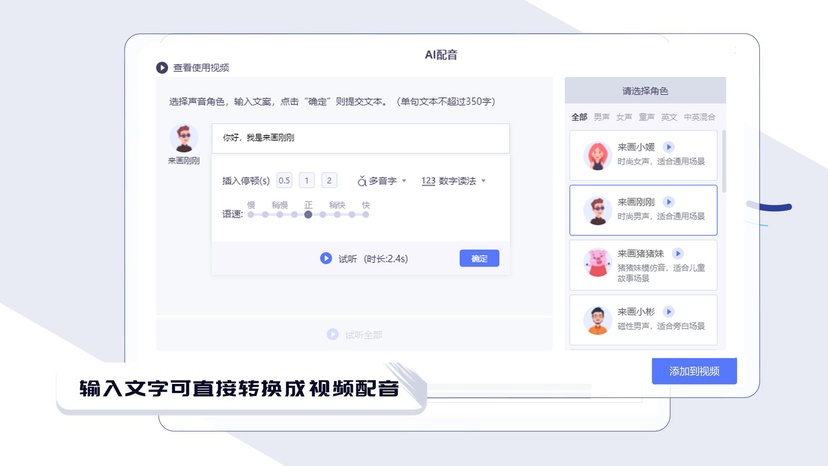The width and height of the screenshot is (828, 466).
Task: Play the 来画刚刚 voice sample
Action: click(669, 202)
